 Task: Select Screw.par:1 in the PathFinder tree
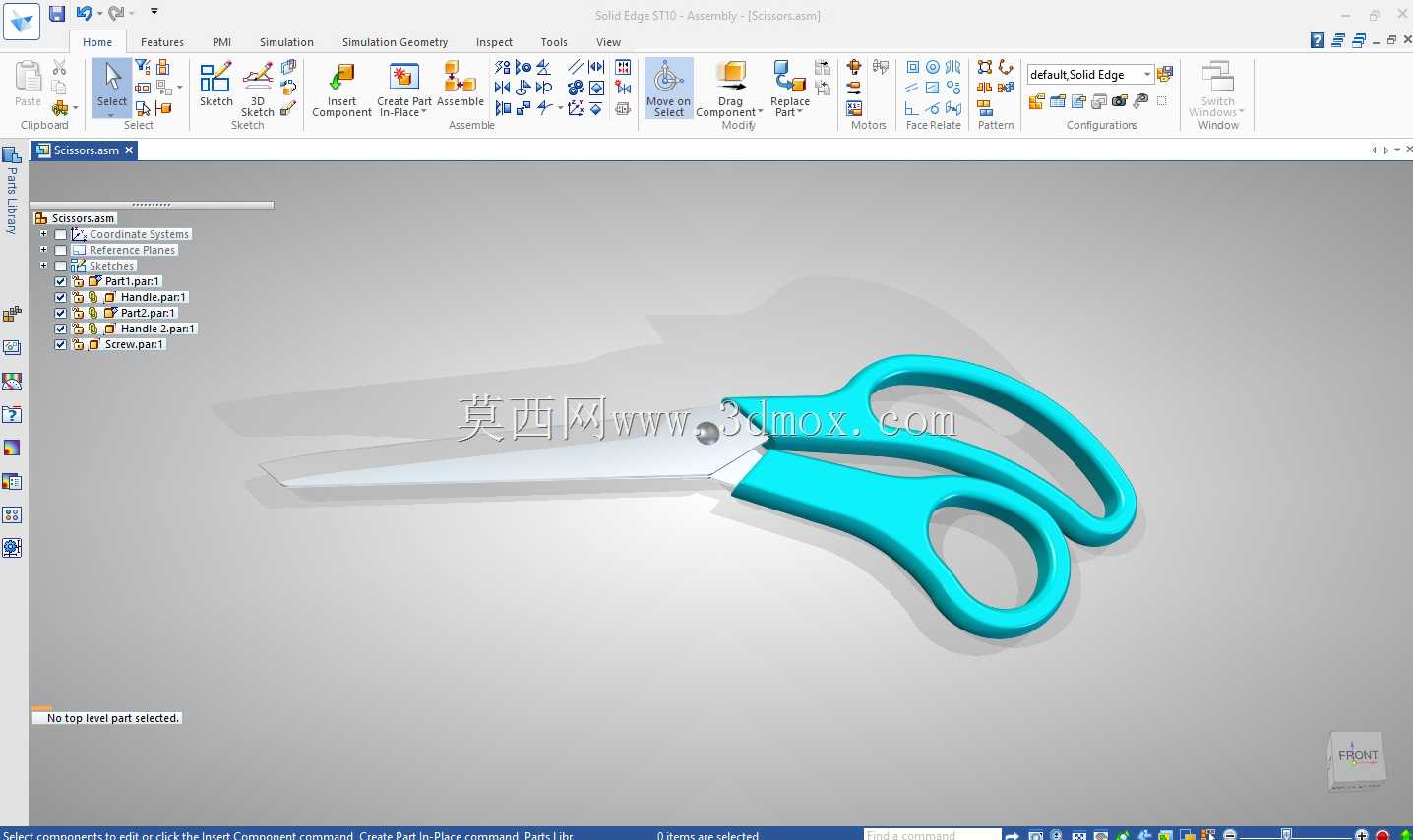click(134, 344)
